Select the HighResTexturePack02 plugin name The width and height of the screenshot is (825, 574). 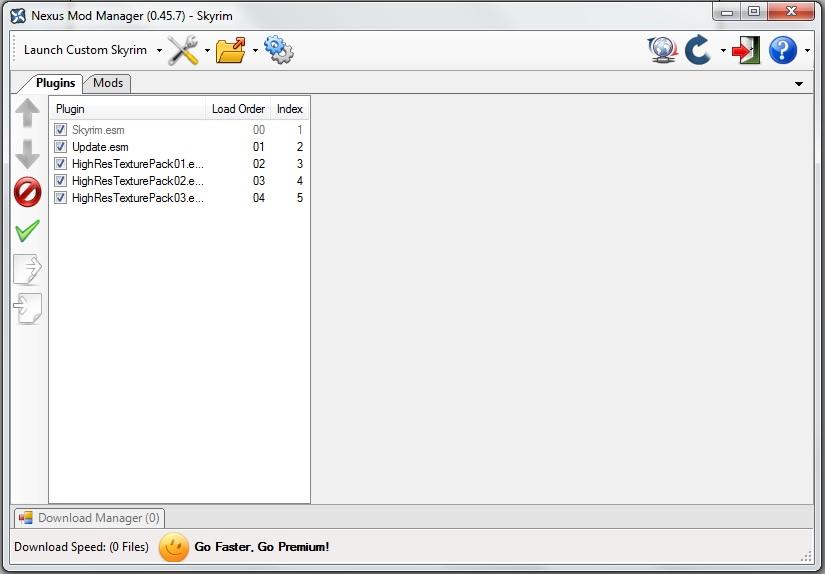(138, 180)
